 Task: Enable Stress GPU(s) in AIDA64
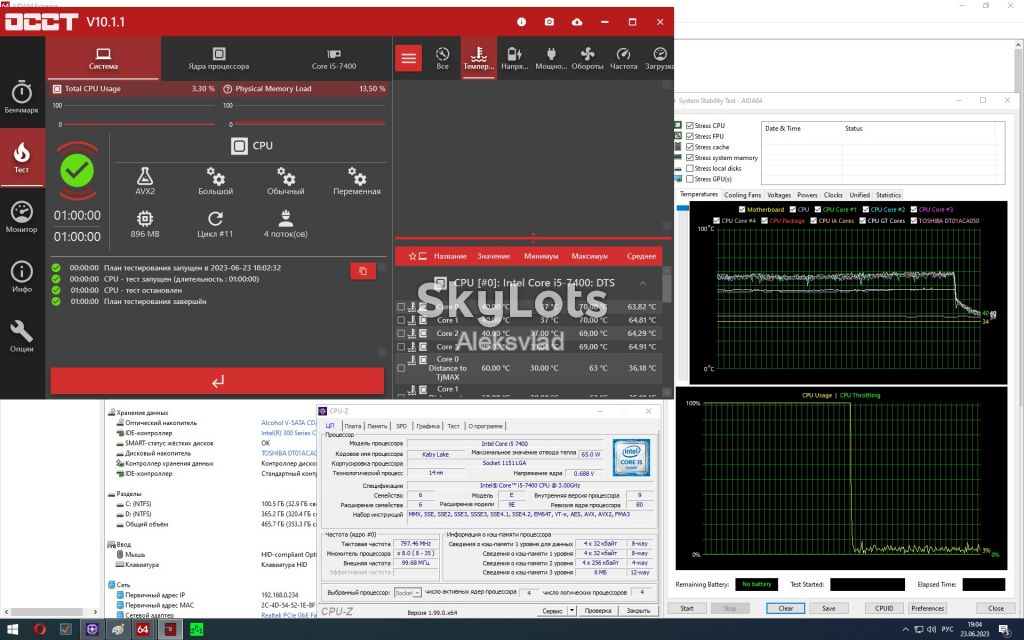click(x=690, y=179)
